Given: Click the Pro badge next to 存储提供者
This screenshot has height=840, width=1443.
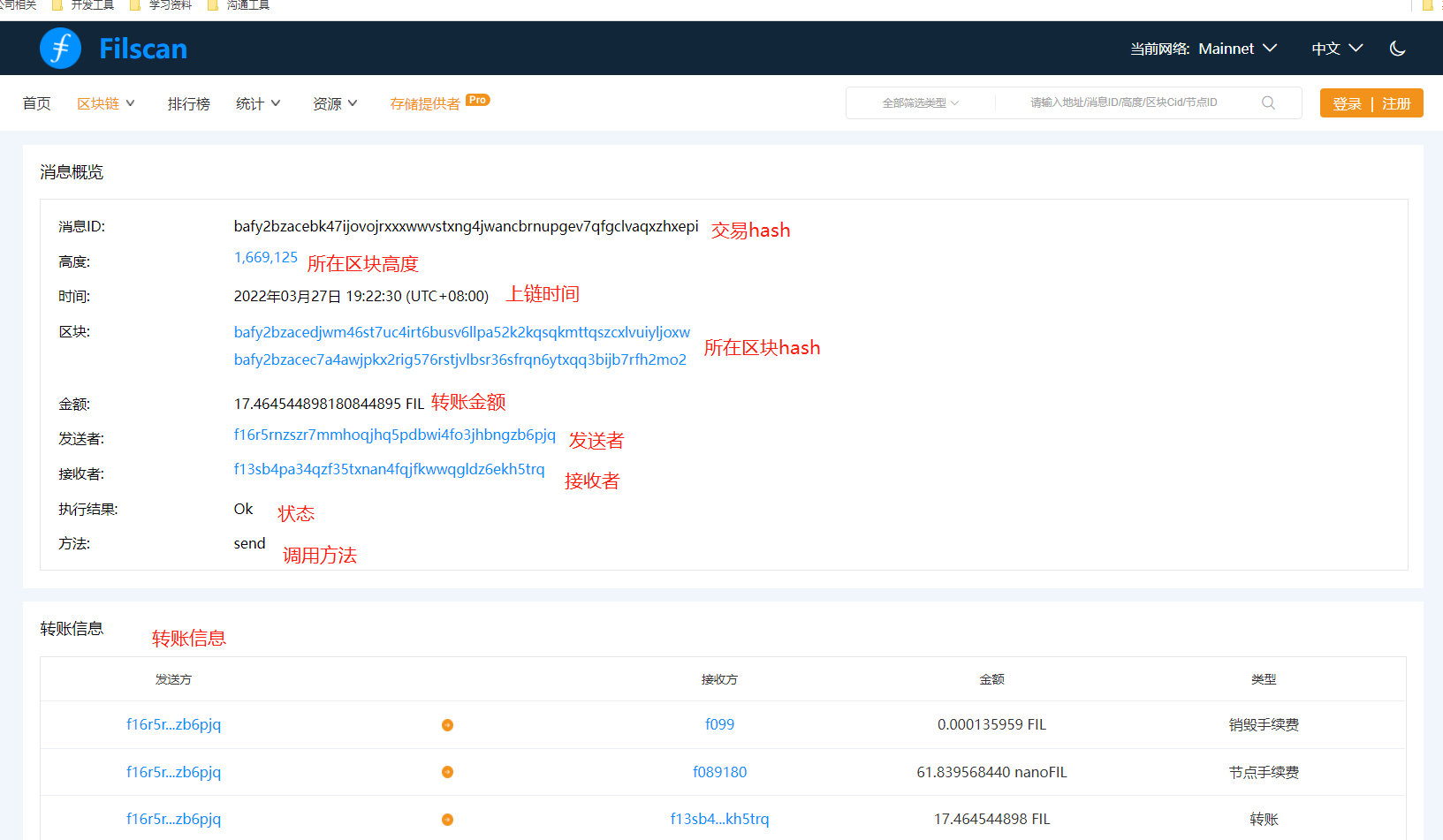Looking at the screenshot, I should pyautogui.click(x=477, y=99).
